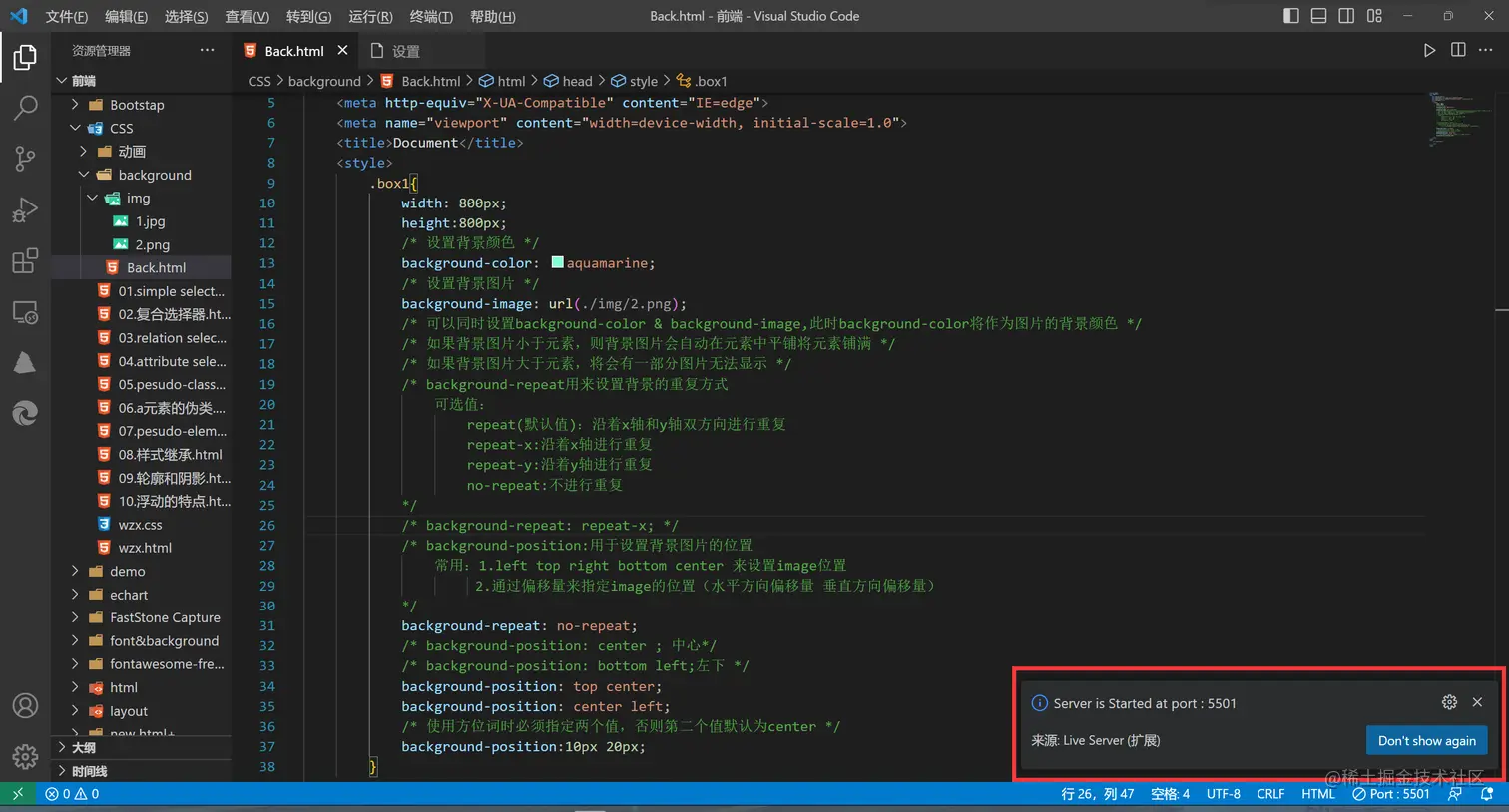The image size is (1509, 812).
Task: Open the aquamarine color swatch picker
Action: tap(557, 262)
